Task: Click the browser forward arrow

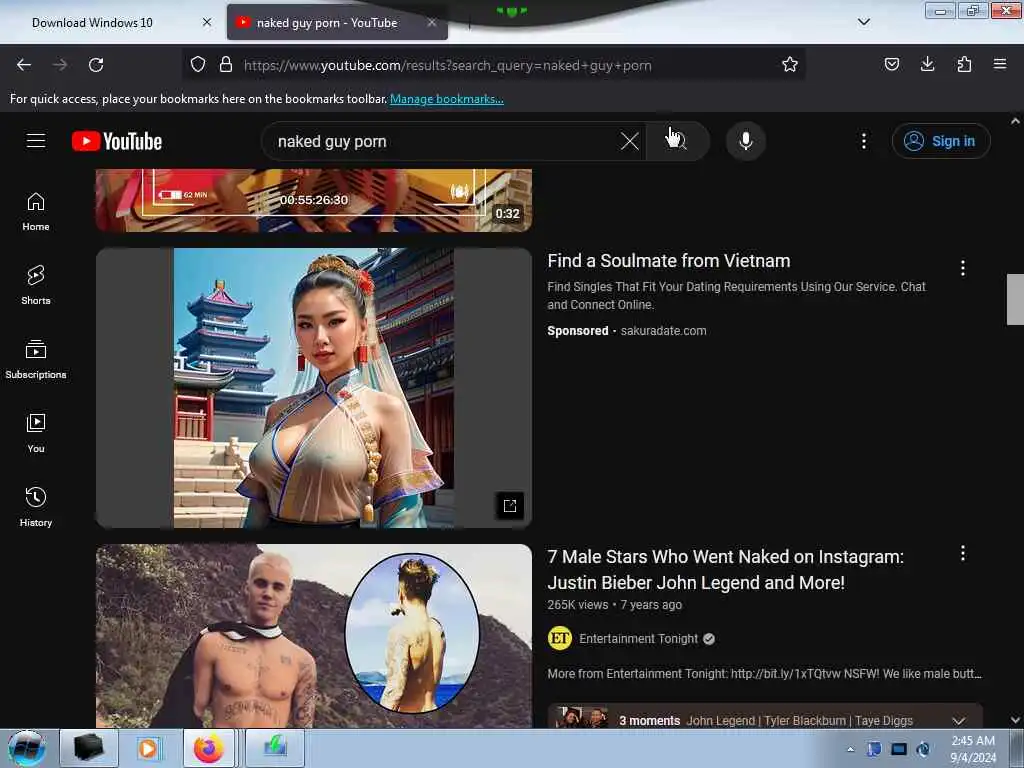Action: (x=60, y=65)
